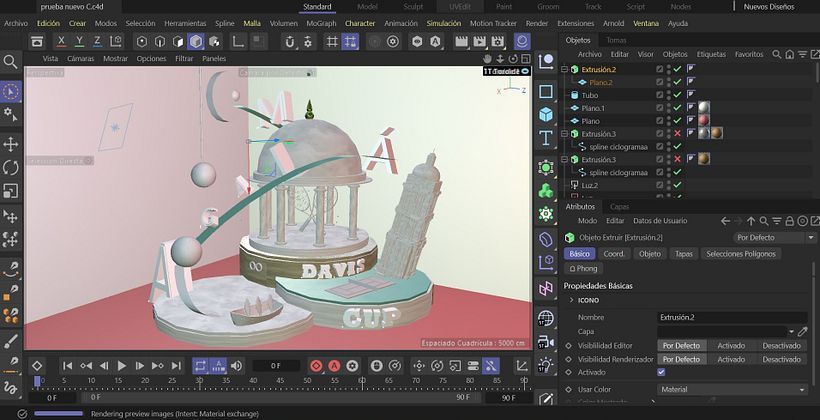Toggle visibility dots of Plano.1
The image size is (820, 420).
(668, 108)
